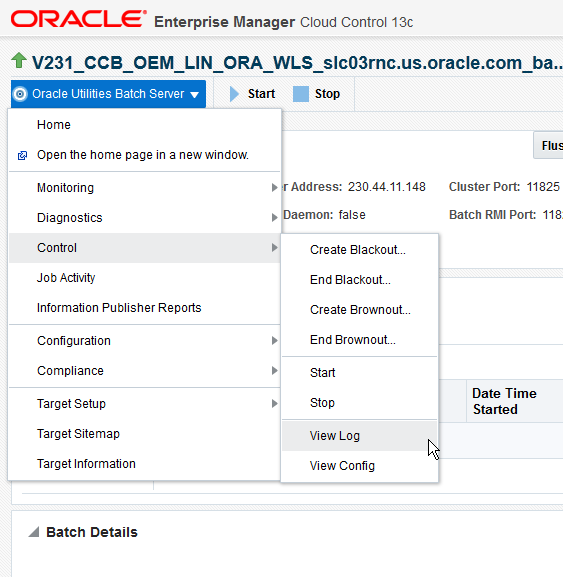The image size is (563, 577).
Task: Click the Start toolbar button label
Action: tap(261, 94)
